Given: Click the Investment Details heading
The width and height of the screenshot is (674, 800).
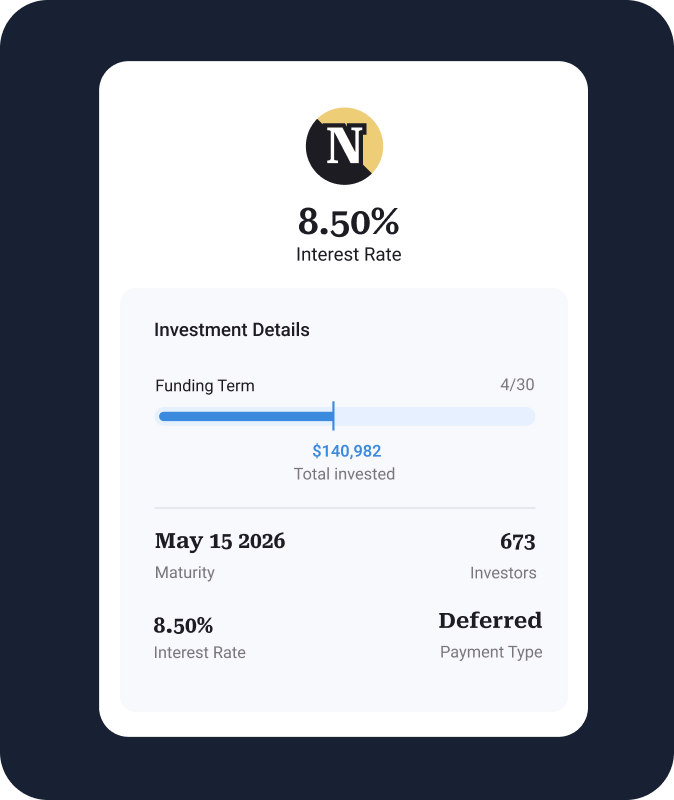Looking at the screenshot, I should click(x=232, y=330).
